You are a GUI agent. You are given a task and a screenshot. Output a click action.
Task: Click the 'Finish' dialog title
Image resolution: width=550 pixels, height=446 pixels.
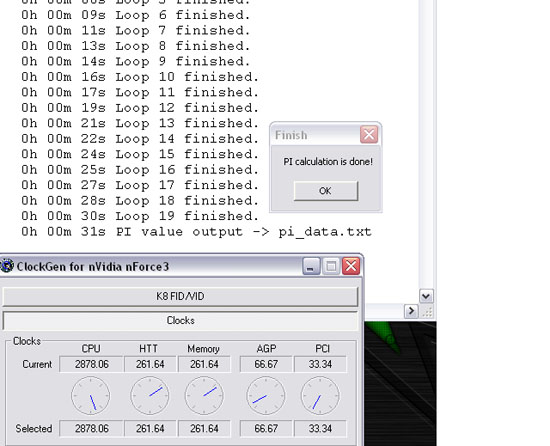pyautogui.click(x=291, y=135)
